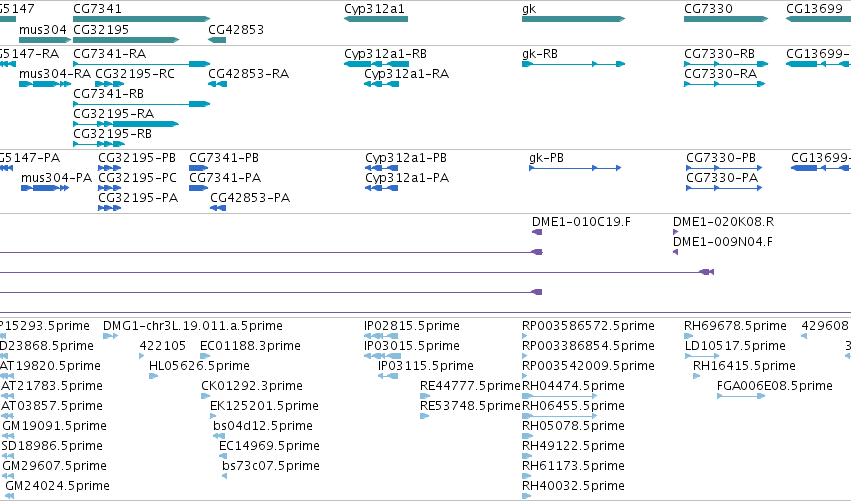Select EST RH49122.5prime
Image resolution: width=851 pixels, height=501 pixels.
click(x=526, y=456)
